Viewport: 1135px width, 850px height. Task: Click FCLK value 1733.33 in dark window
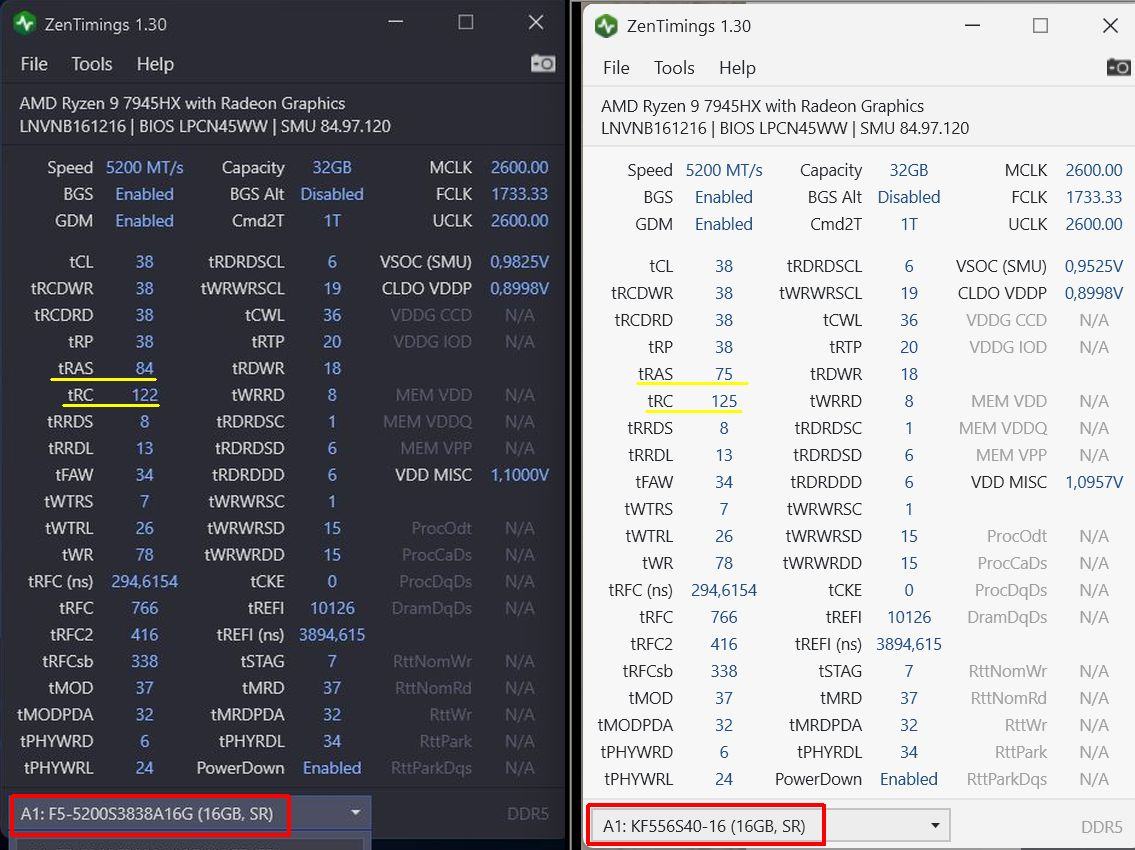pyautogui.click(x=519, y=194)
